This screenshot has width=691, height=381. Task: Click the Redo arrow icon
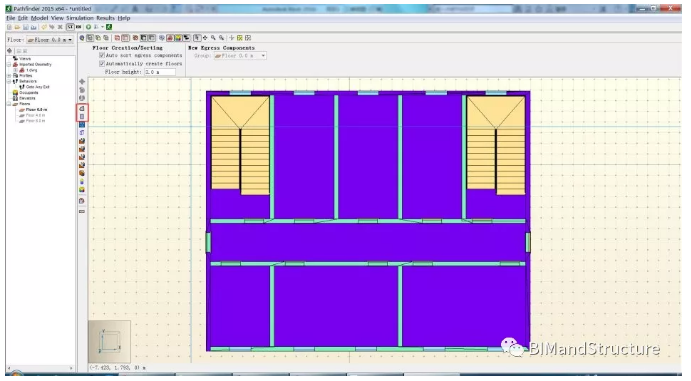52,27
